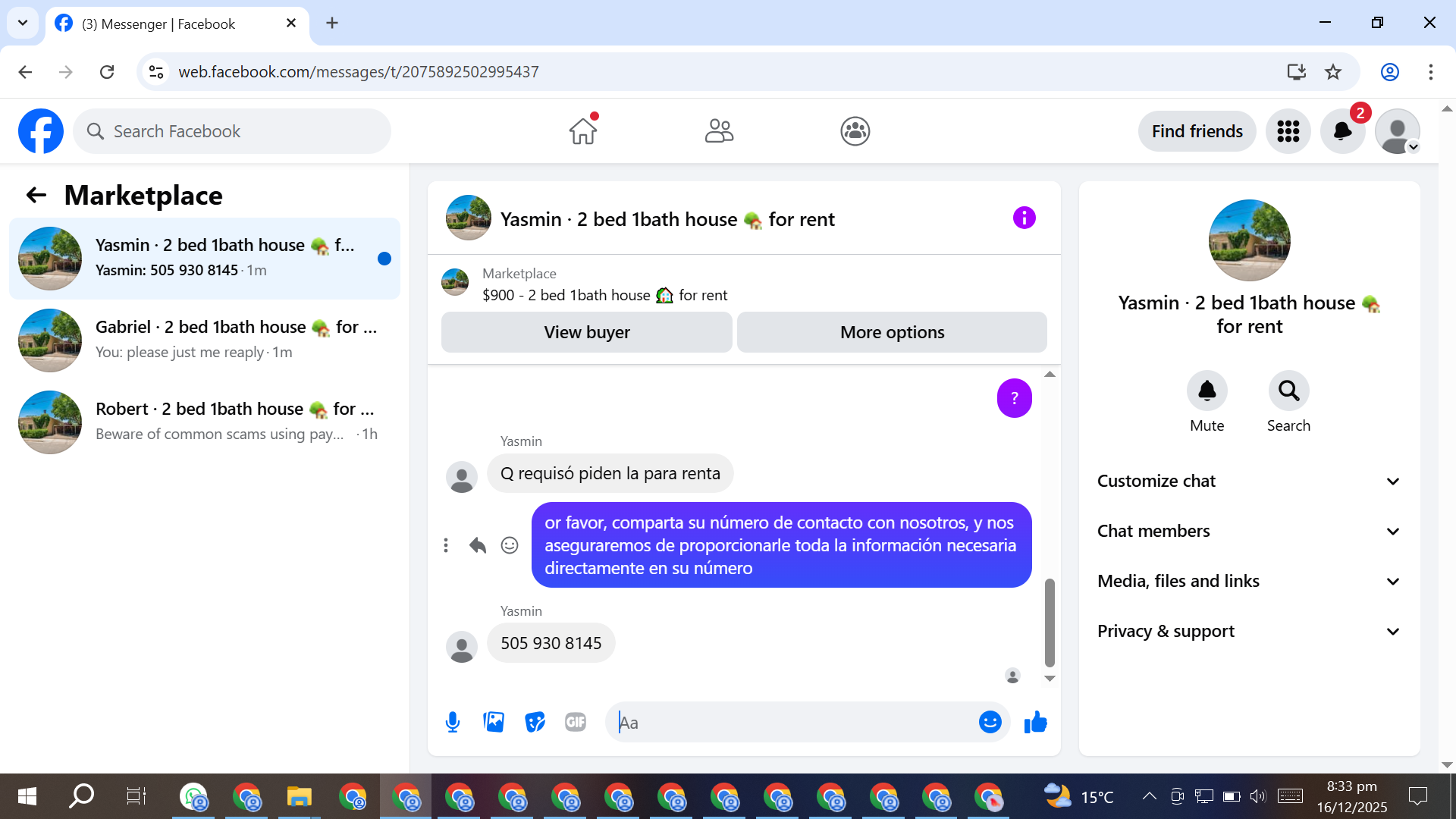Go back to the previous browser page

point(25,72)
